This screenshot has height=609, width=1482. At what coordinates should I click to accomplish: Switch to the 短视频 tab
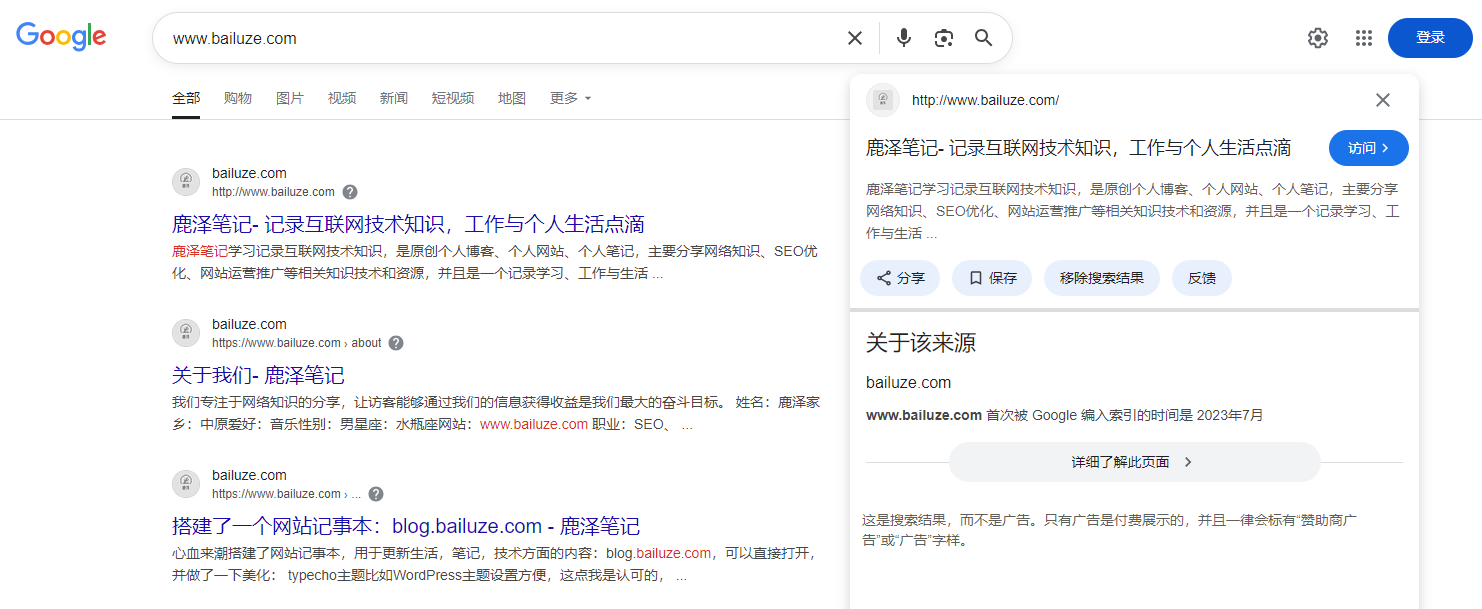(453, 98)
